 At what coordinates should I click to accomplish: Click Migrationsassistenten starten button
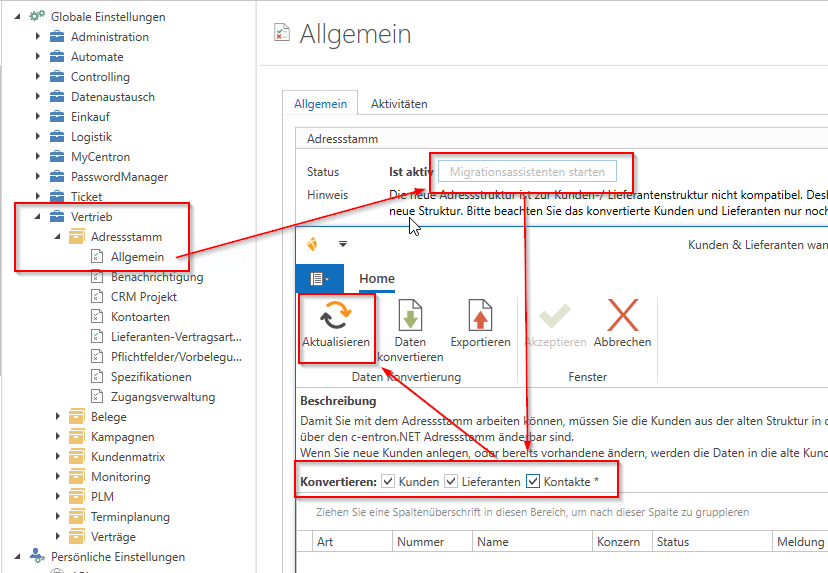[x=527, y=172]
